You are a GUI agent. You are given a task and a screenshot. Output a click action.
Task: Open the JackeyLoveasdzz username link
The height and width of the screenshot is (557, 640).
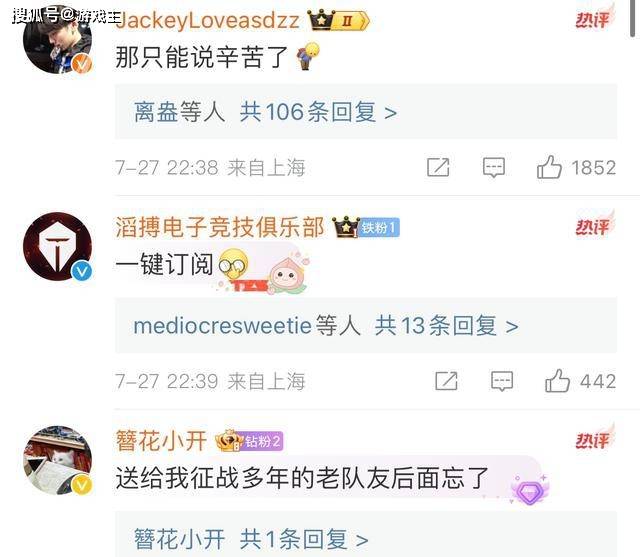(207, 20)
